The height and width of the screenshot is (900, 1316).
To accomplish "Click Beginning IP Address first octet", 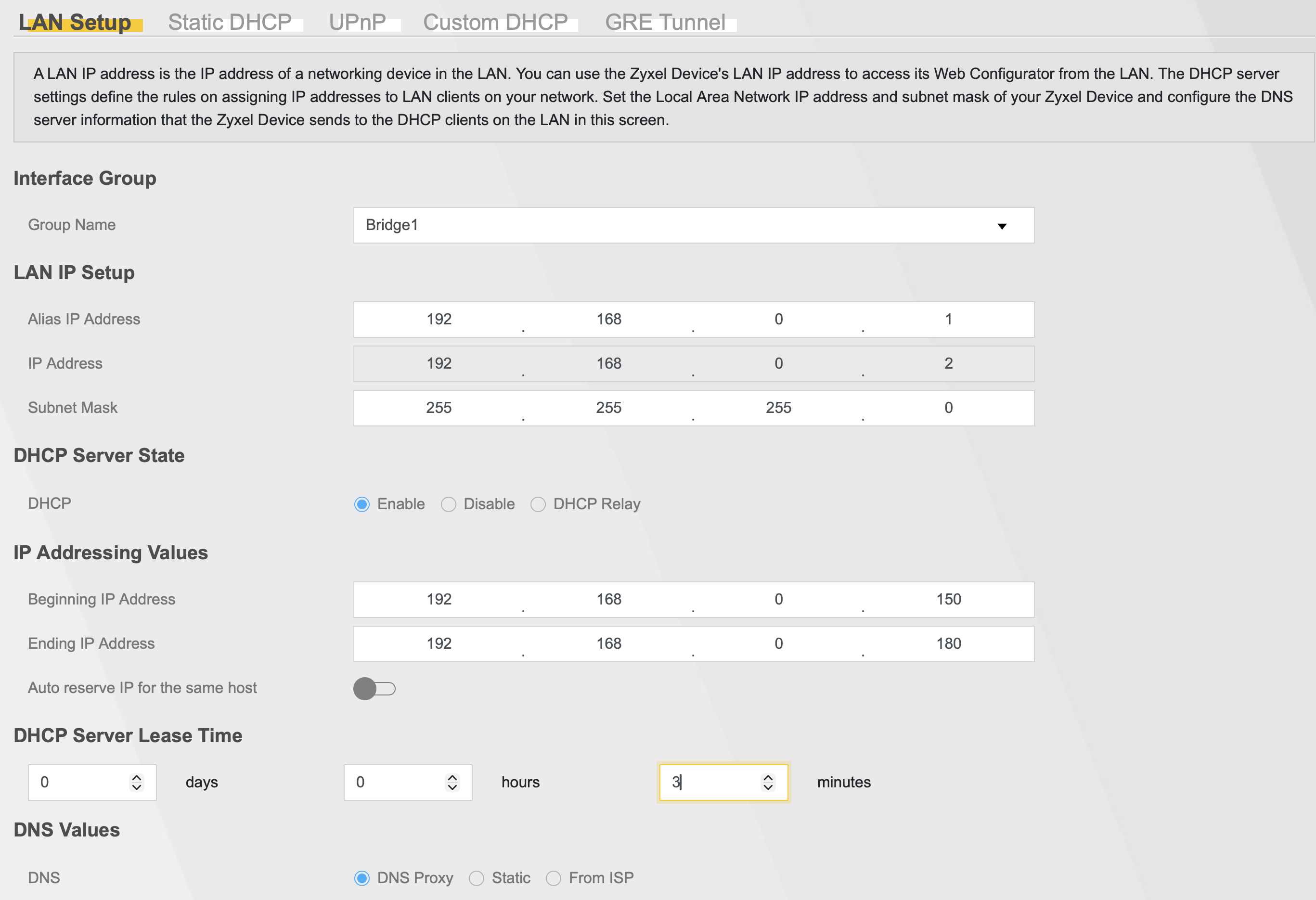I will pyautogui.click(x=439, y=599).
